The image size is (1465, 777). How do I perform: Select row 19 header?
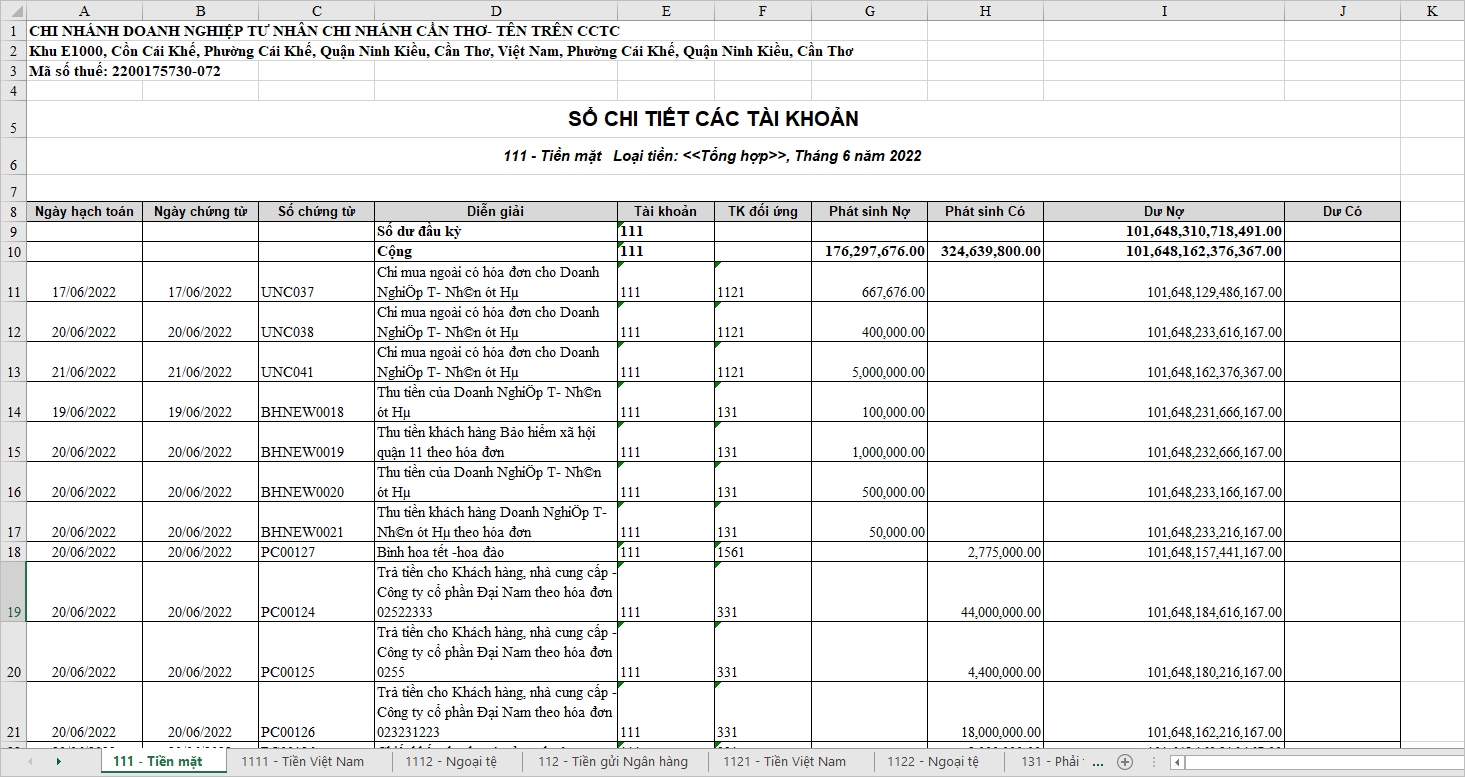[x=13, y=592]
